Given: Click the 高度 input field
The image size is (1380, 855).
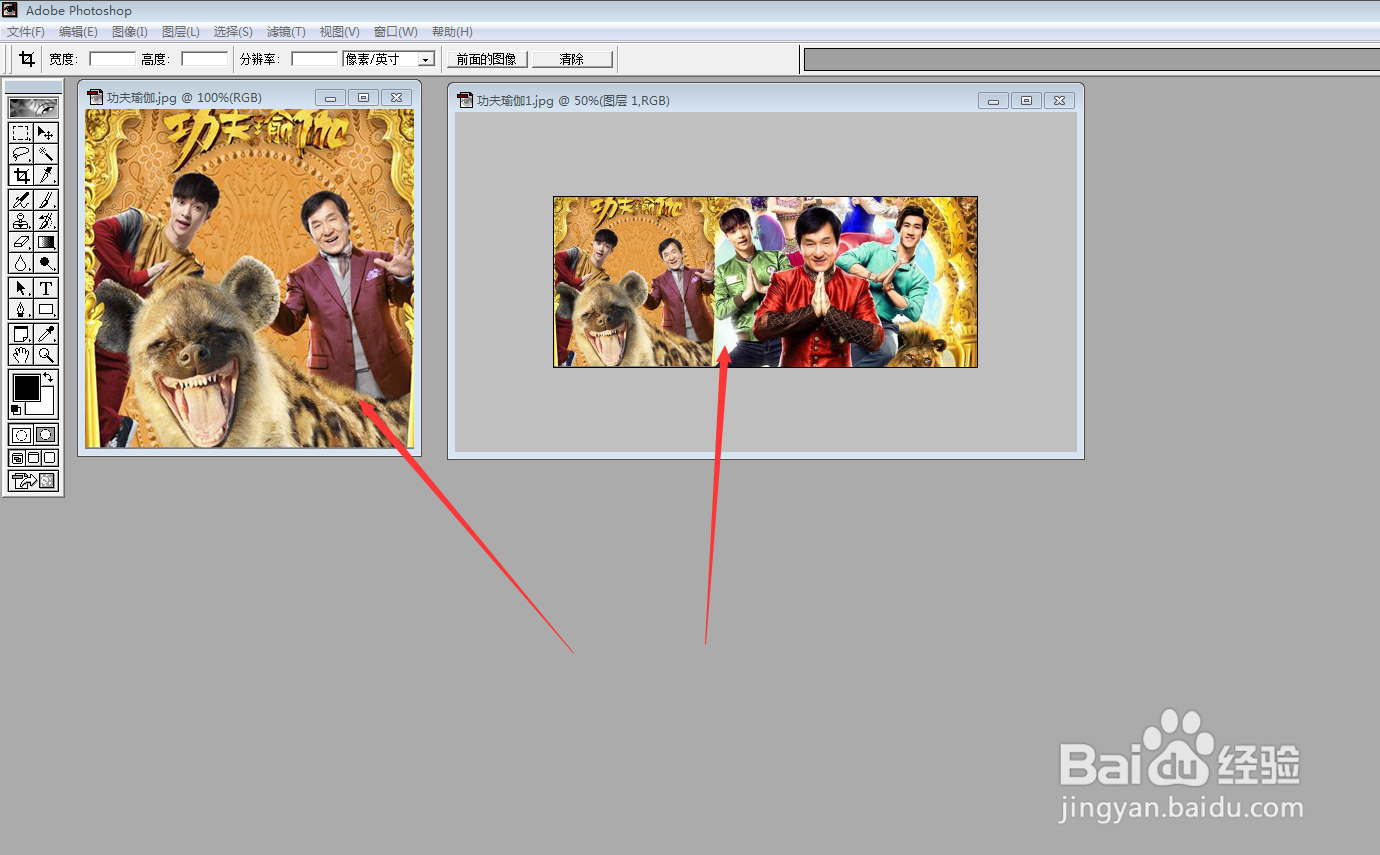Looking at the screenshot, I should [x=205, y=60].
